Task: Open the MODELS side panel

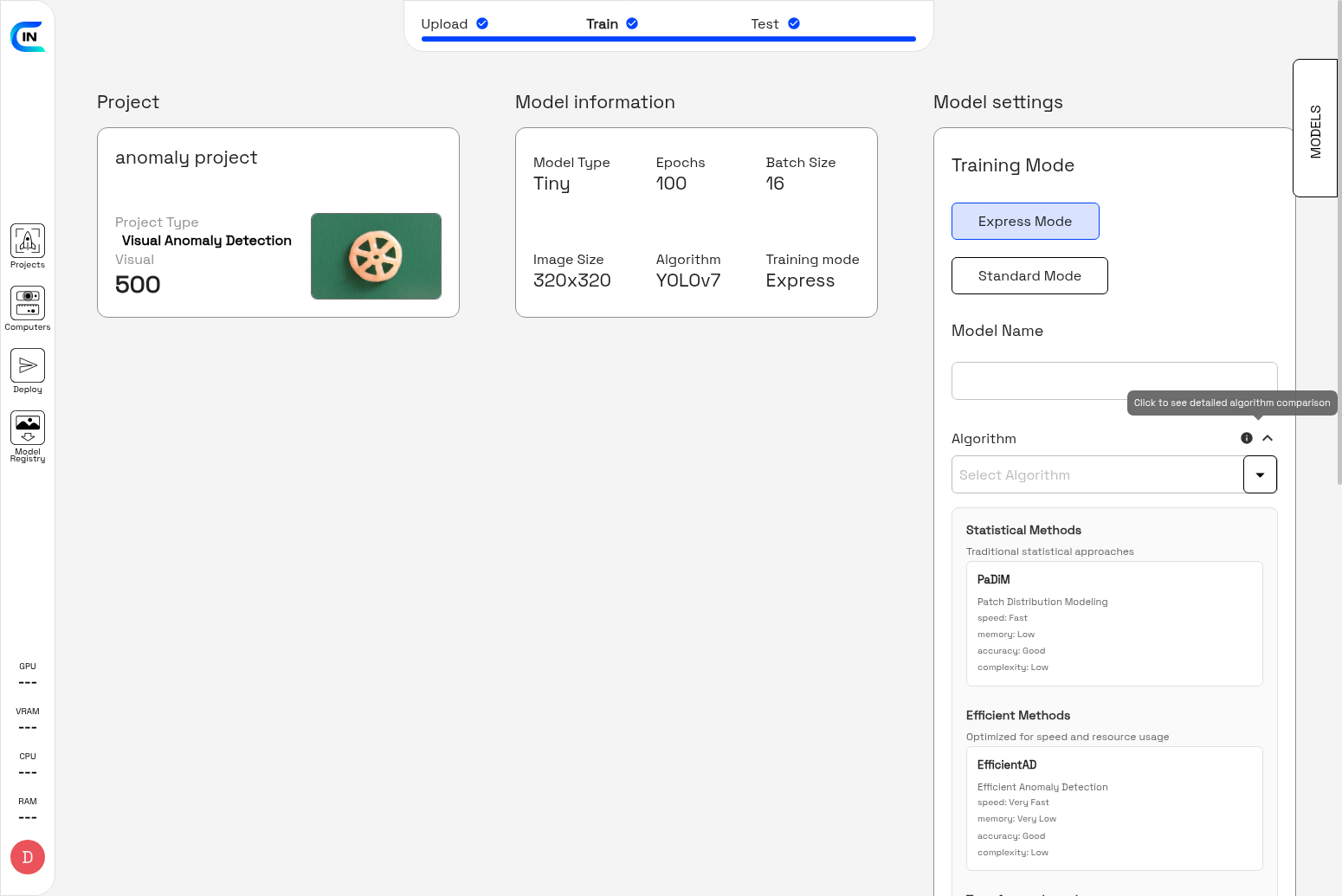Action: pyautogui.click(x=1315, y=129)
